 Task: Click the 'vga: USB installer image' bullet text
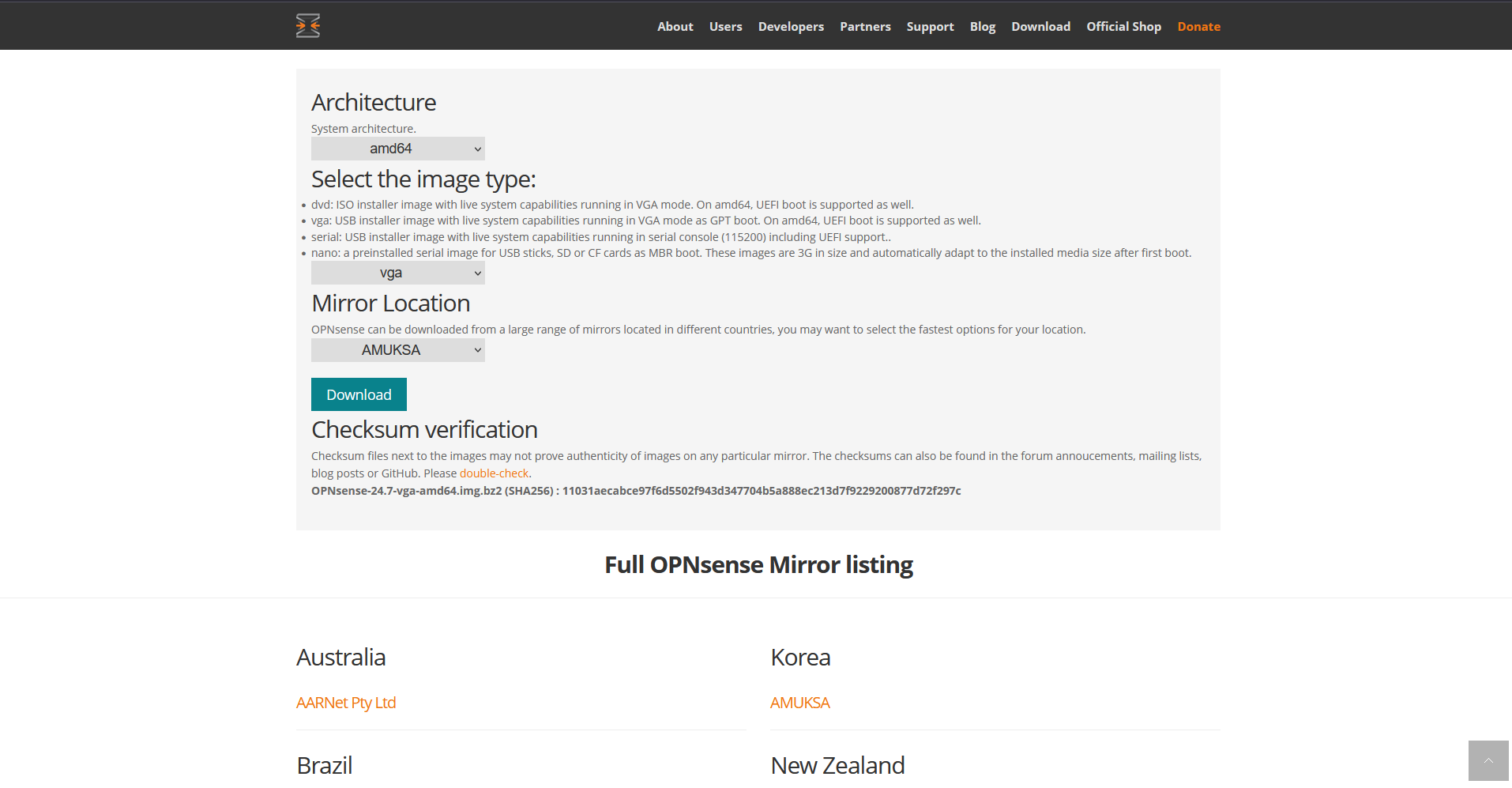point(646,221)
